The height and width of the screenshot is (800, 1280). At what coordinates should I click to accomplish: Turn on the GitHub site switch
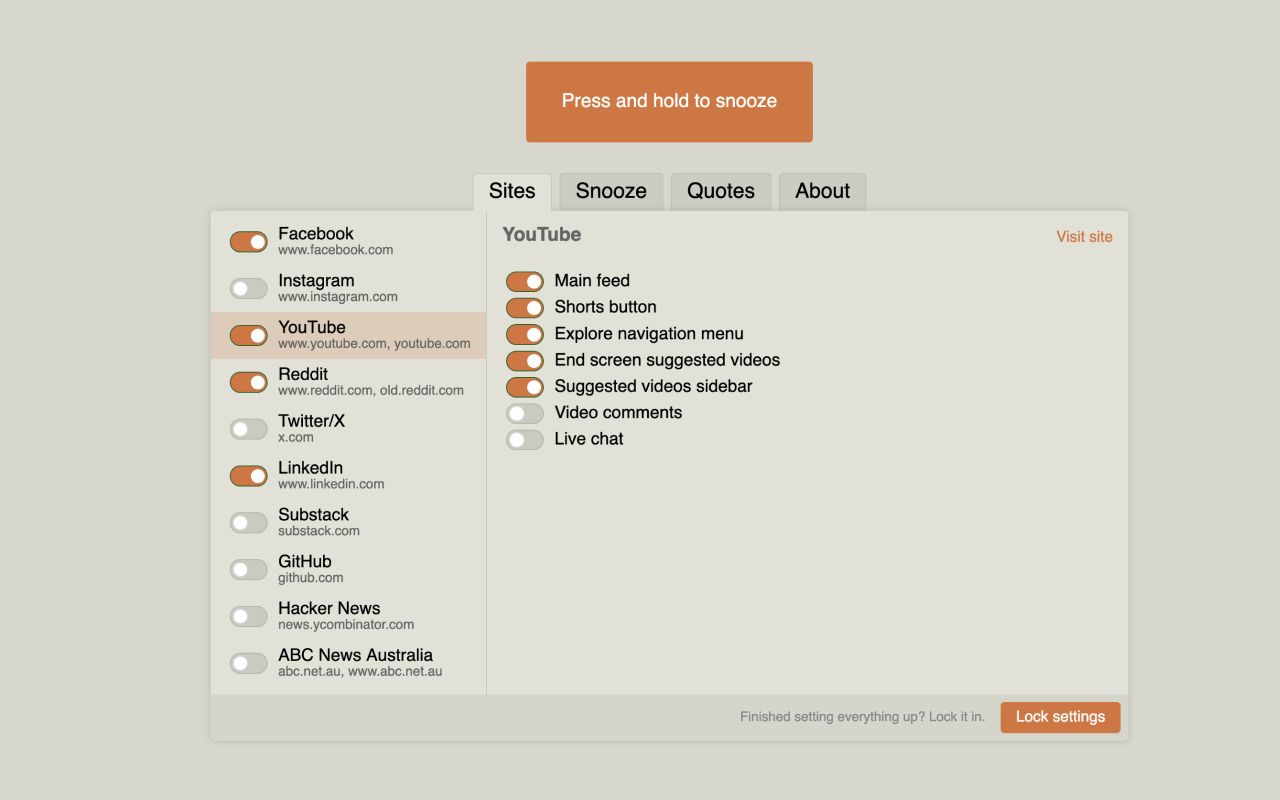pyautogui.click(x=249, y=570)
